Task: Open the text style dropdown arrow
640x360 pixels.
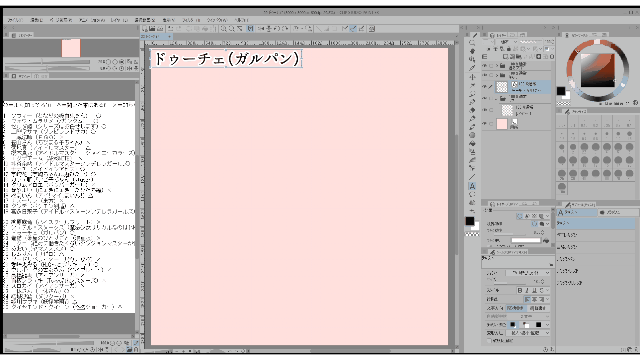Action: (547, 290)
